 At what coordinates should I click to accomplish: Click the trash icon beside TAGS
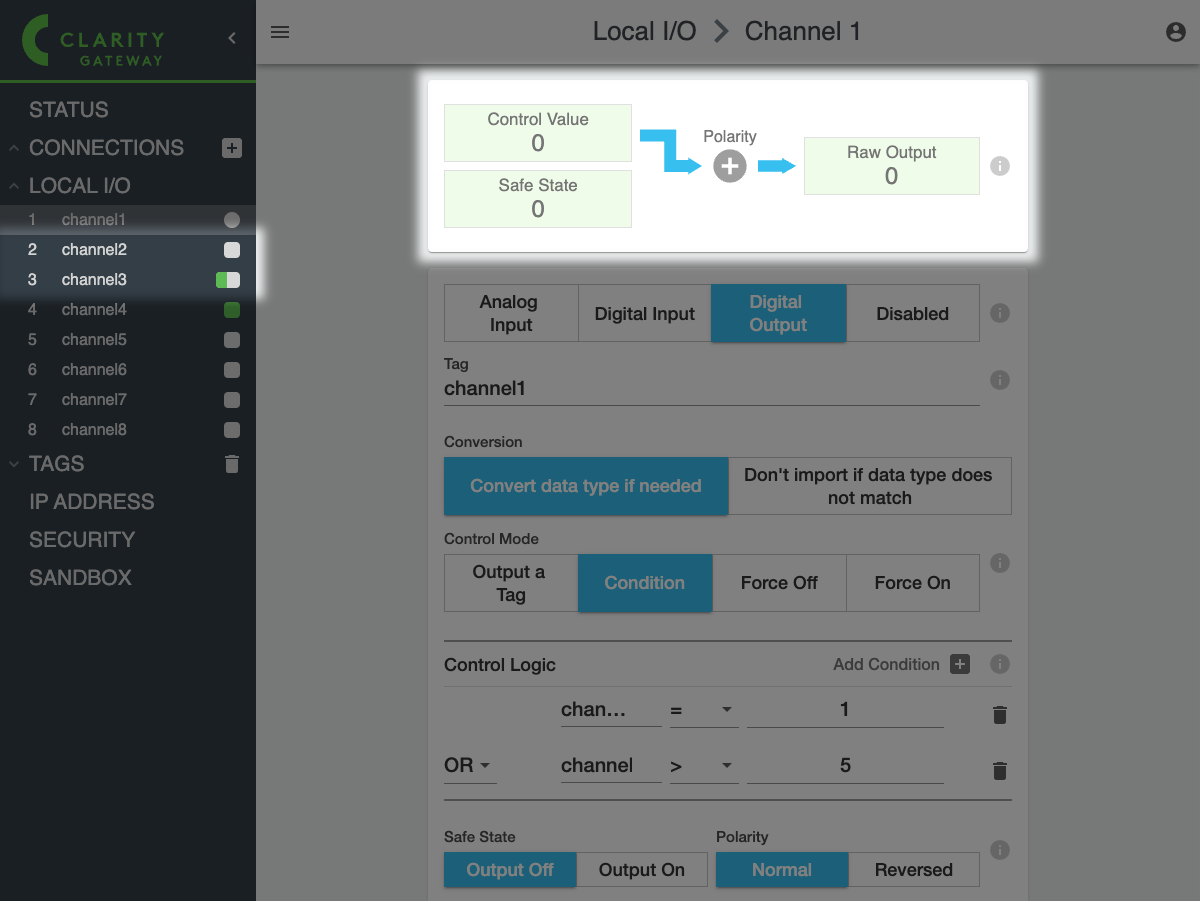pos(232,464)
